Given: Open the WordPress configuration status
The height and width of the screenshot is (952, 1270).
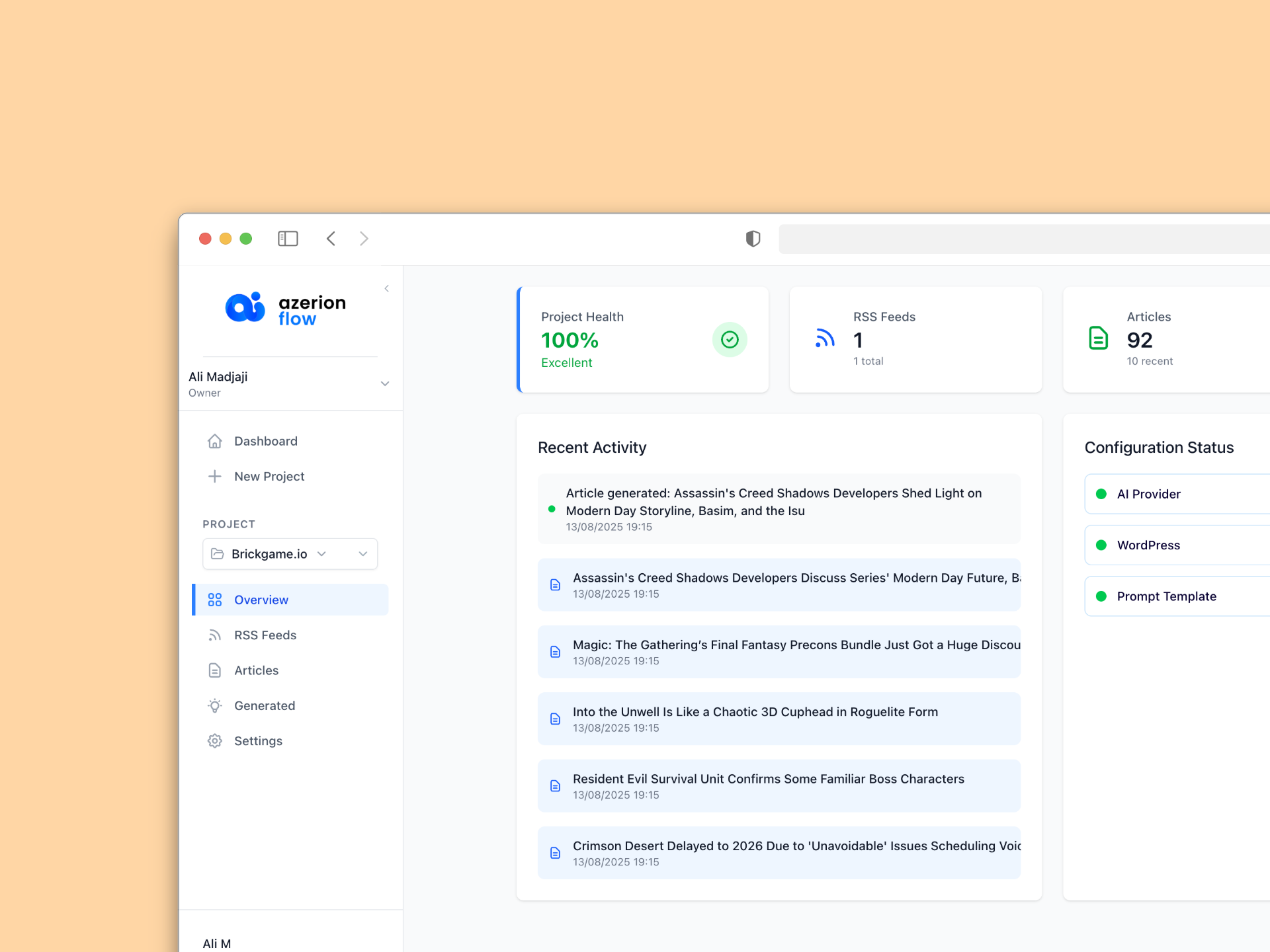Looking at the screenshot, I should 1177,545.
